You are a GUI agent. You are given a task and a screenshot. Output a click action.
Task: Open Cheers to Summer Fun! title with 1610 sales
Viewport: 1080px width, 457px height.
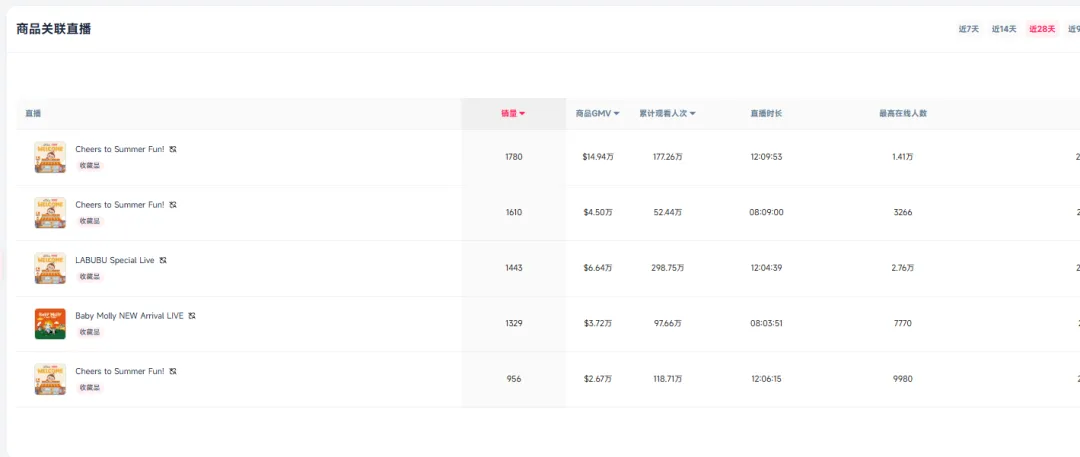120,205
